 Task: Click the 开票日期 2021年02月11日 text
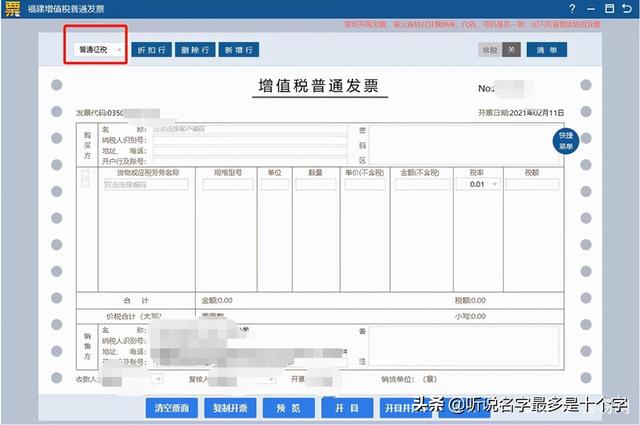[521, 113]
